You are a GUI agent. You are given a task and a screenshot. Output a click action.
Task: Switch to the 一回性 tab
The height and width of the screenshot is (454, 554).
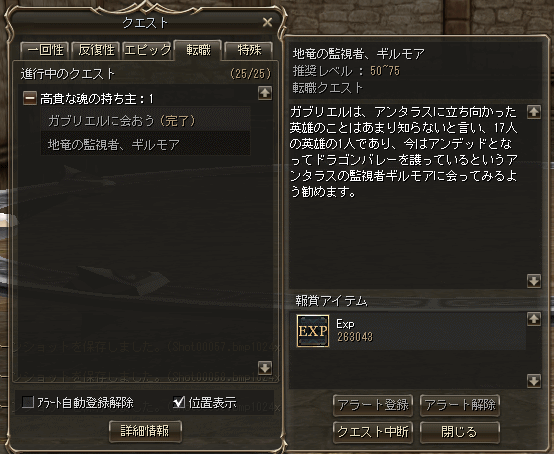pos(45,50)
